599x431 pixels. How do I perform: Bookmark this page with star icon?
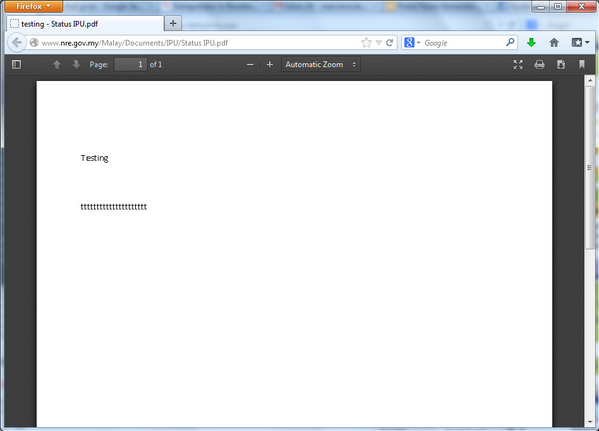366,43
